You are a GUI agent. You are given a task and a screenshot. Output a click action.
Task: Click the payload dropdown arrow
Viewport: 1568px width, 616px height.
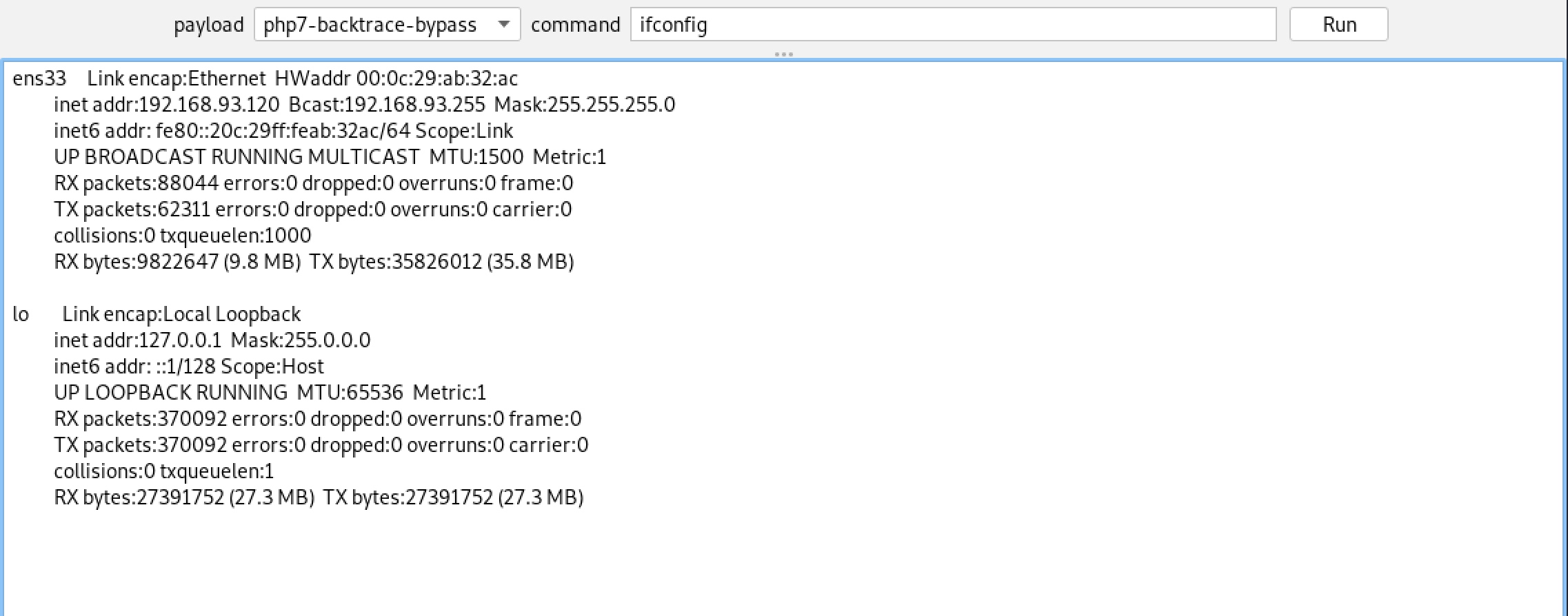coord(504,25)
